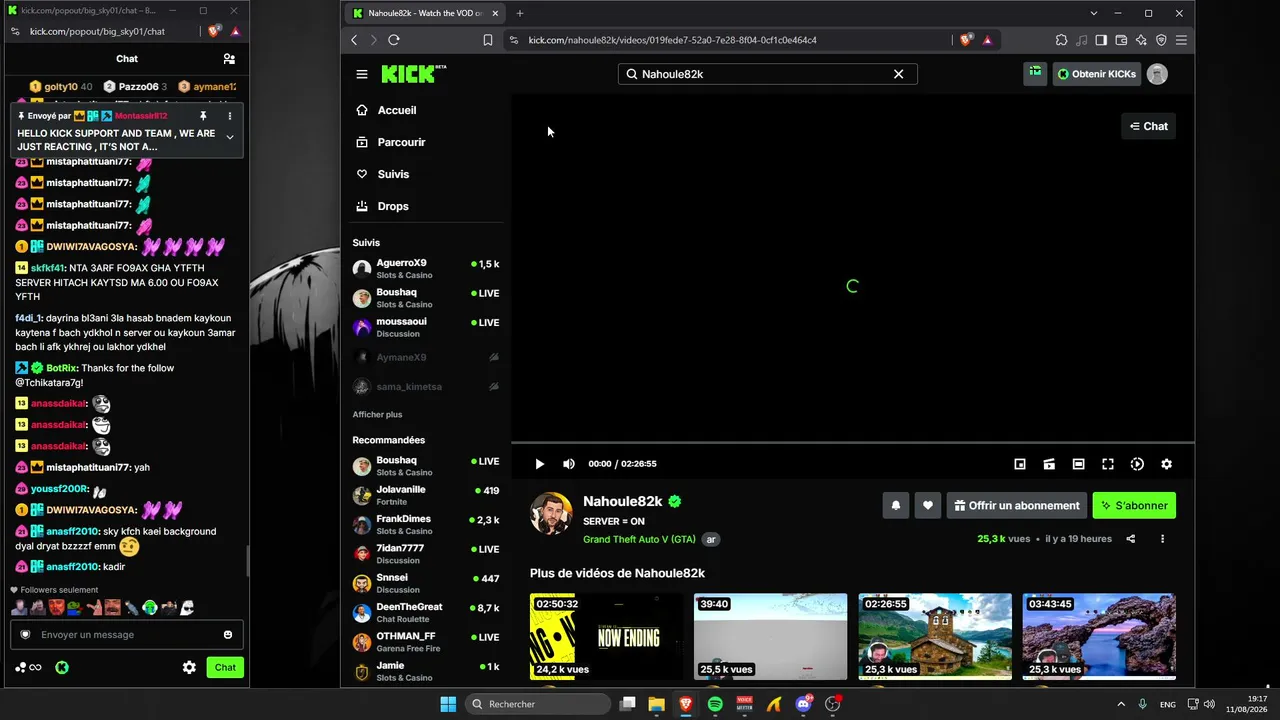Open playback speed control
Viewport: 1280px width, 720px height.
coord(1137,464)
